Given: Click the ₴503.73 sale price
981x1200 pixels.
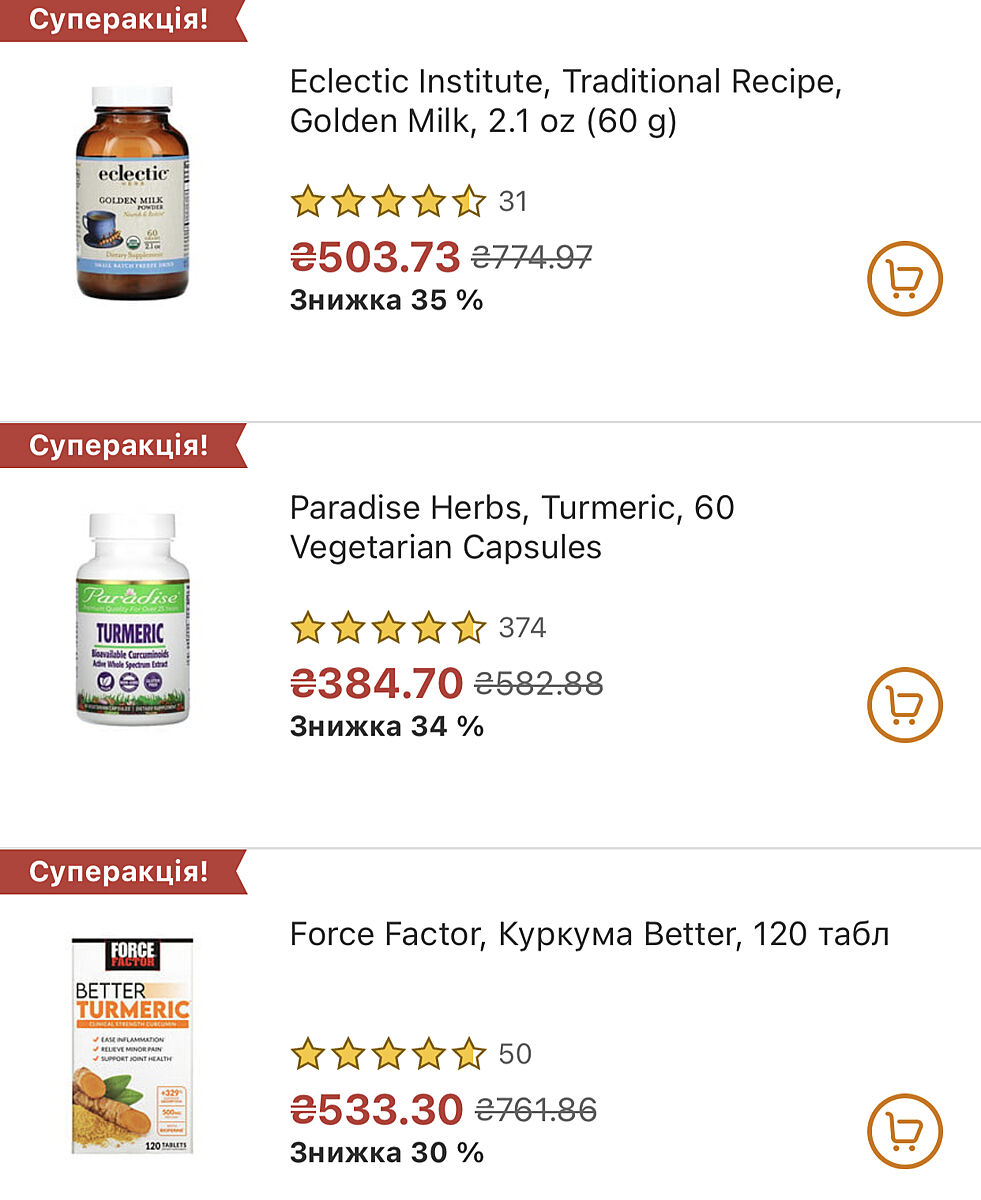Looking at the screenshot, I should [375, 257].
